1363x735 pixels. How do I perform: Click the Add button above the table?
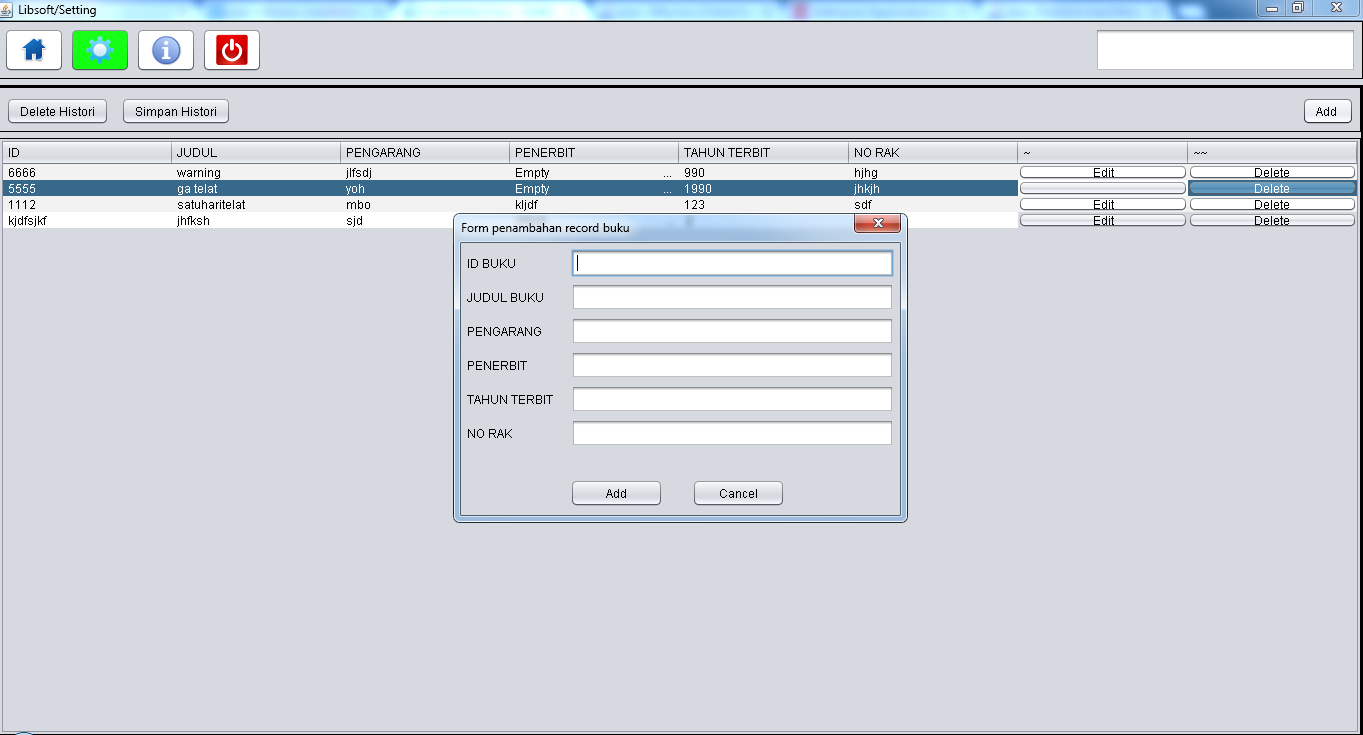1327,111
